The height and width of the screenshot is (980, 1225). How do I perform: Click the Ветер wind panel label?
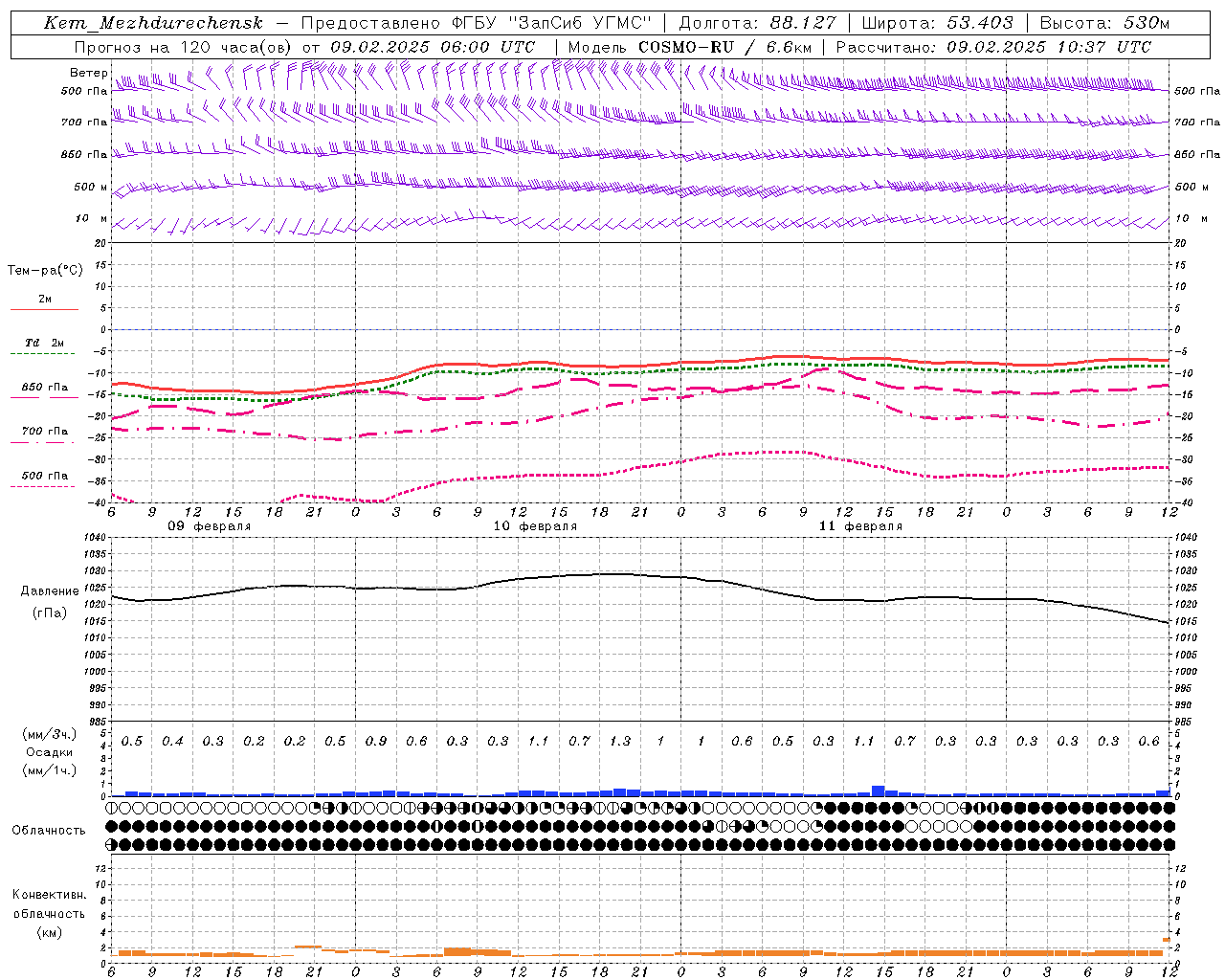point(88,73)
